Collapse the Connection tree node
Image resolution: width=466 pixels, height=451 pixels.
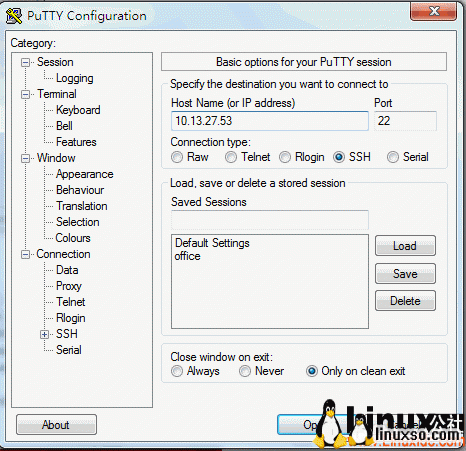(25, 255)
